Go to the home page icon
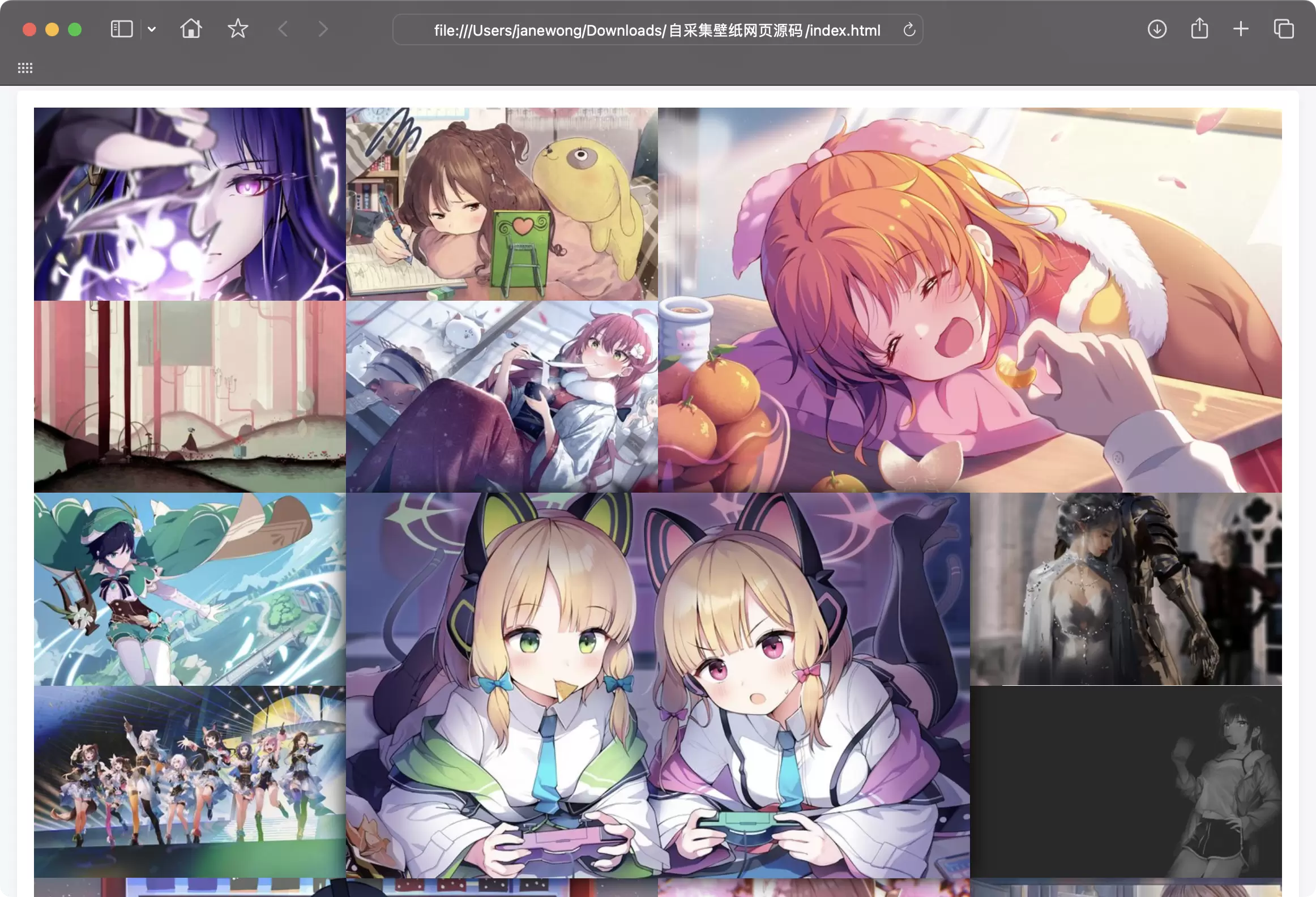Viewport: 1316px width, 897px height. [191, 29]
